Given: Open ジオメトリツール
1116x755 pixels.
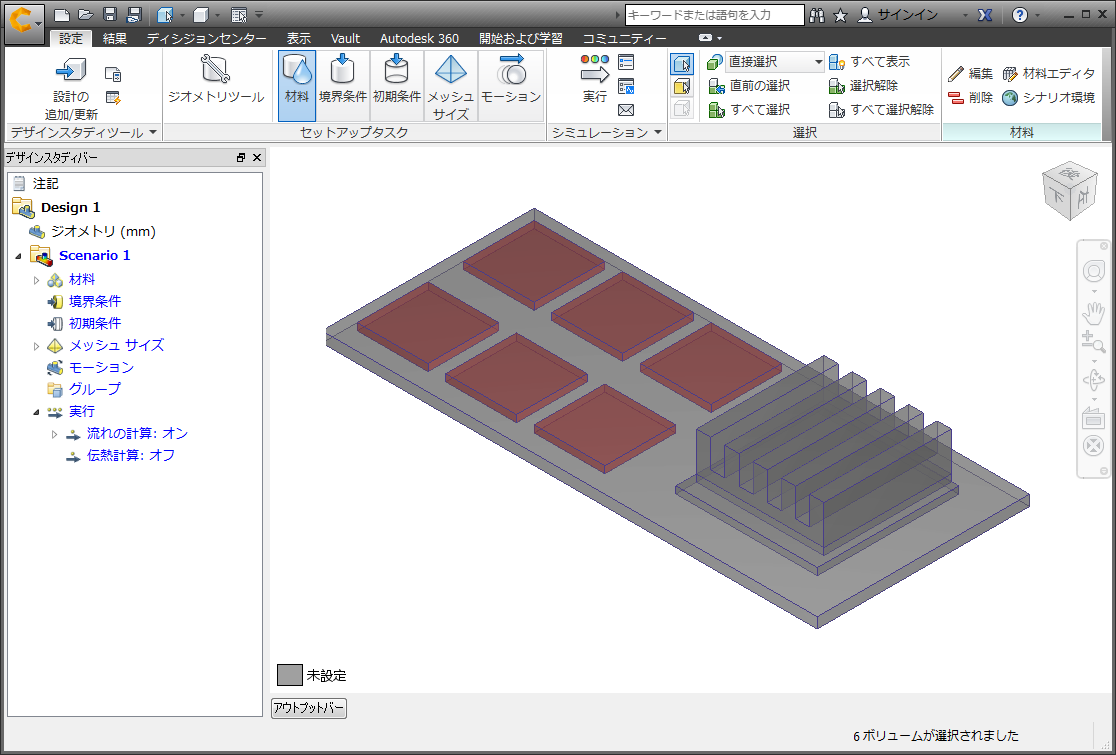Looking at the screenshot, I should (216, 80).
